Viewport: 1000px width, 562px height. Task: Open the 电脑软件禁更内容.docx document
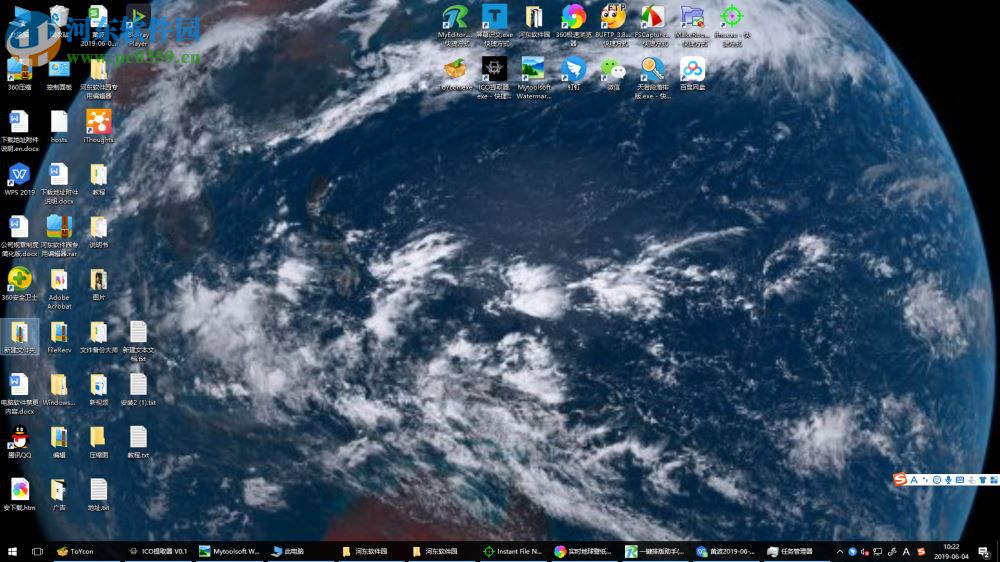coord(19,394)
